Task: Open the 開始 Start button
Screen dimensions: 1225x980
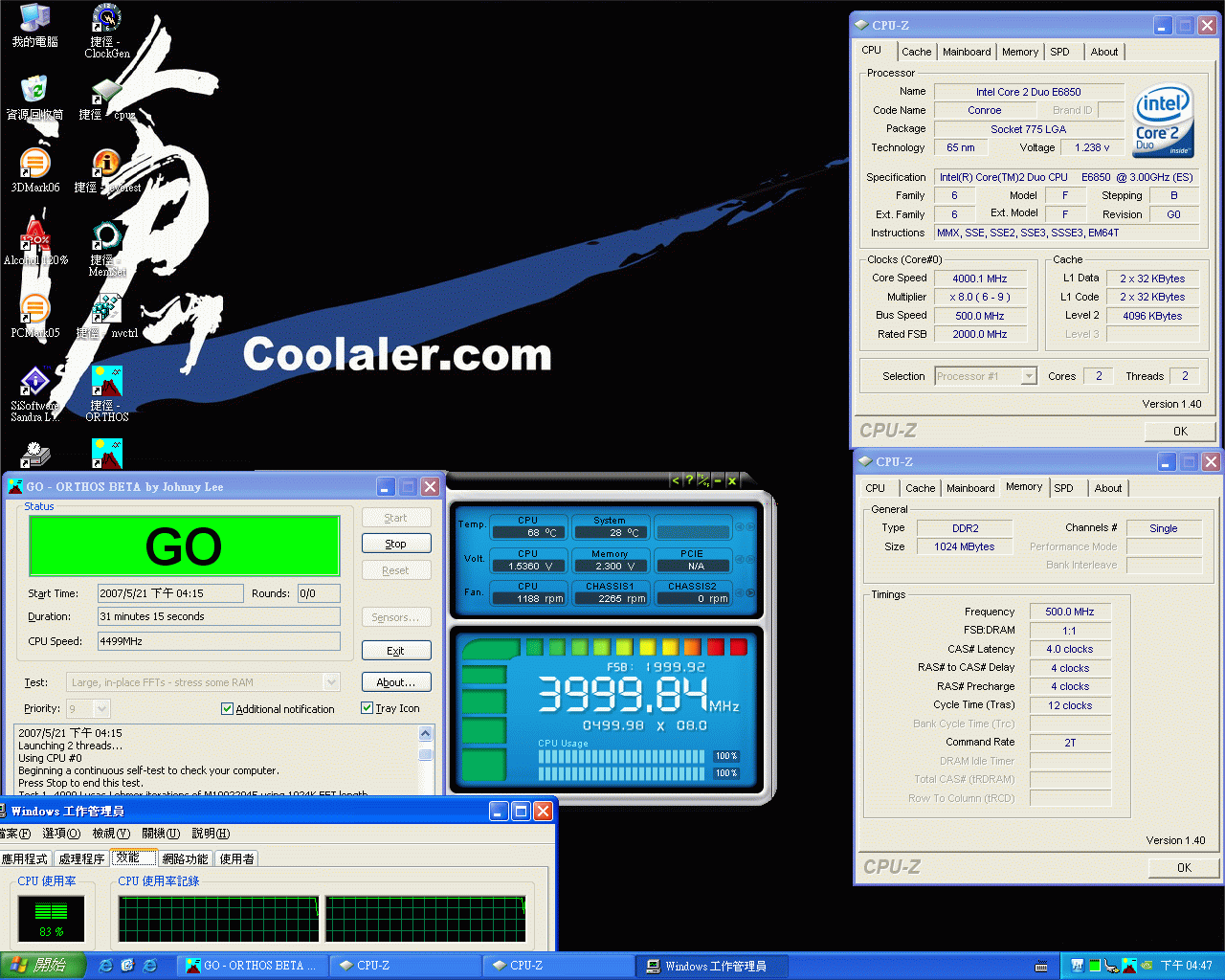Action: pyautogui.click(x=43, y=966)
